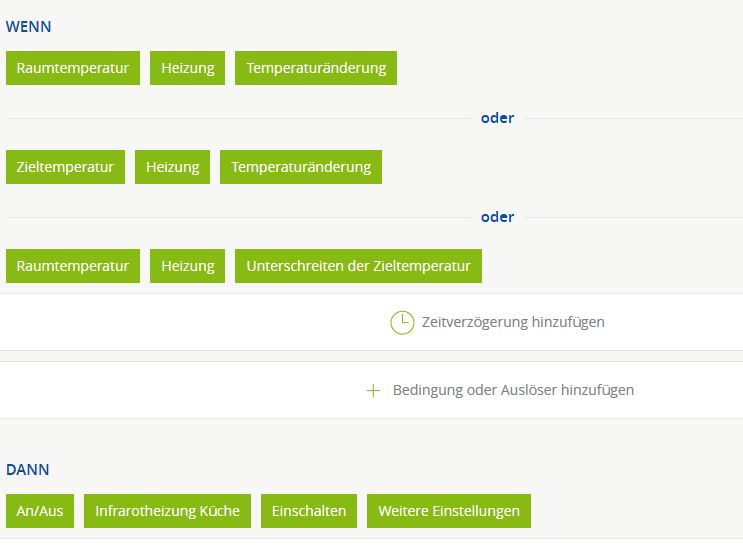Open Heizung tag in first condition row
Screen dimensions: 743x553
click(188, 68)
